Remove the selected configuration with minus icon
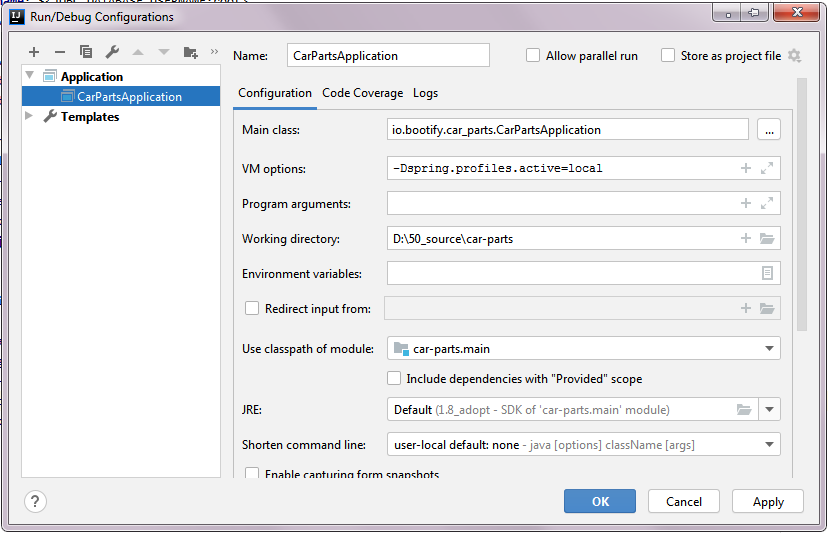The height and width of the screenshot is (533, 828). (x=60, y=52)
